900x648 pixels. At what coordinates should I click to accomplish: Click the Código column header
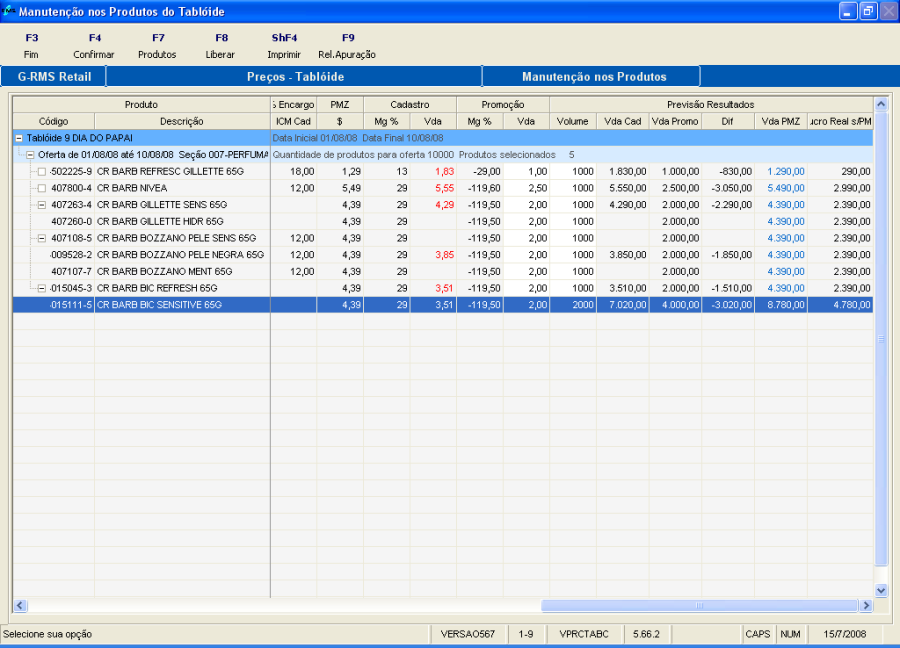54,121
